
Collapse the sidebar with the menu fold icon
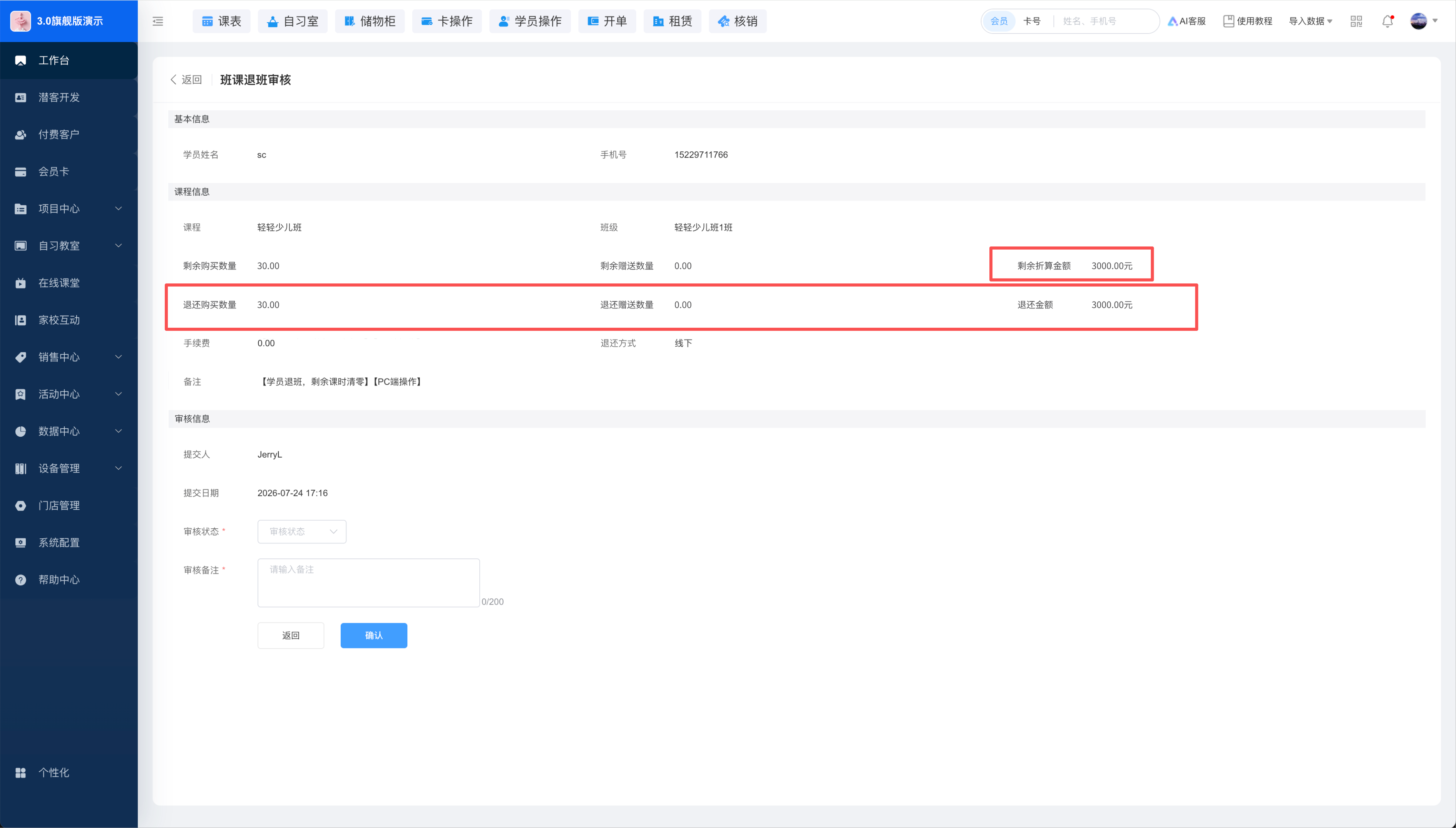158,21
